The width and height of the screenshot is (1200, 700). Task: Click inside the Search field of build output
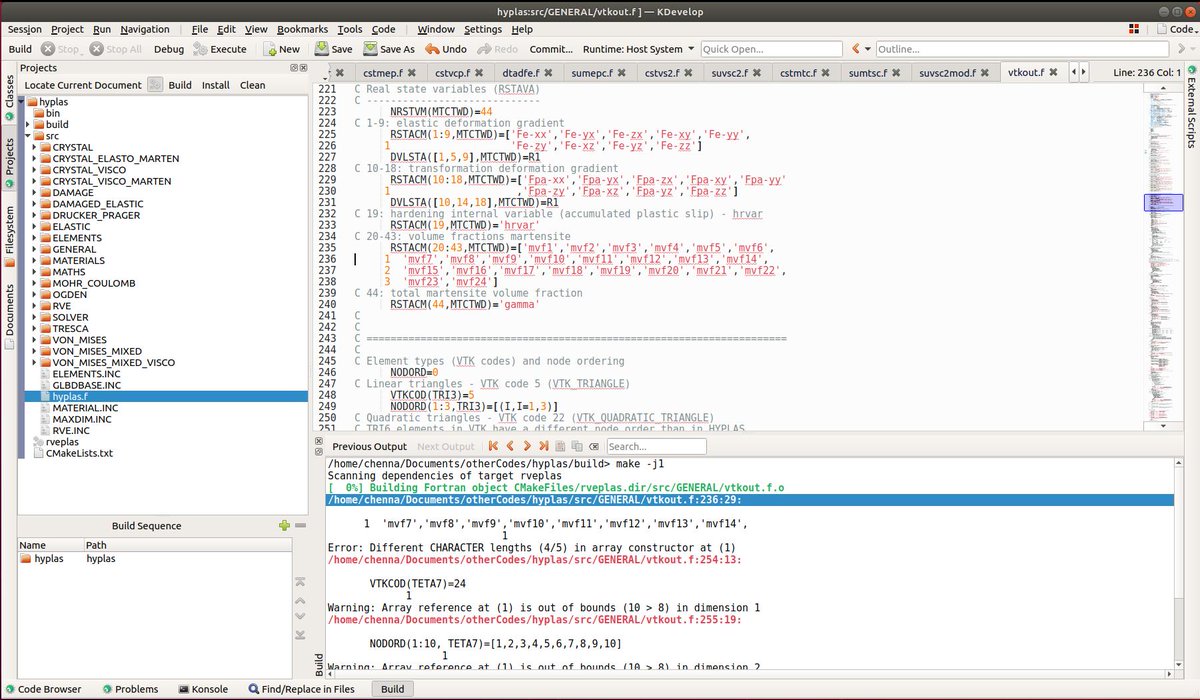655,446
